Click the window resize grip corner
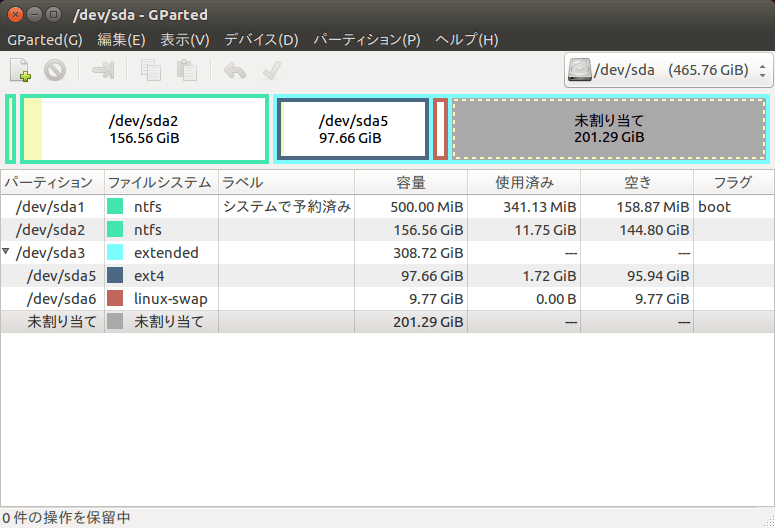This screenshot has height=528, width=775. coord(769,522)
